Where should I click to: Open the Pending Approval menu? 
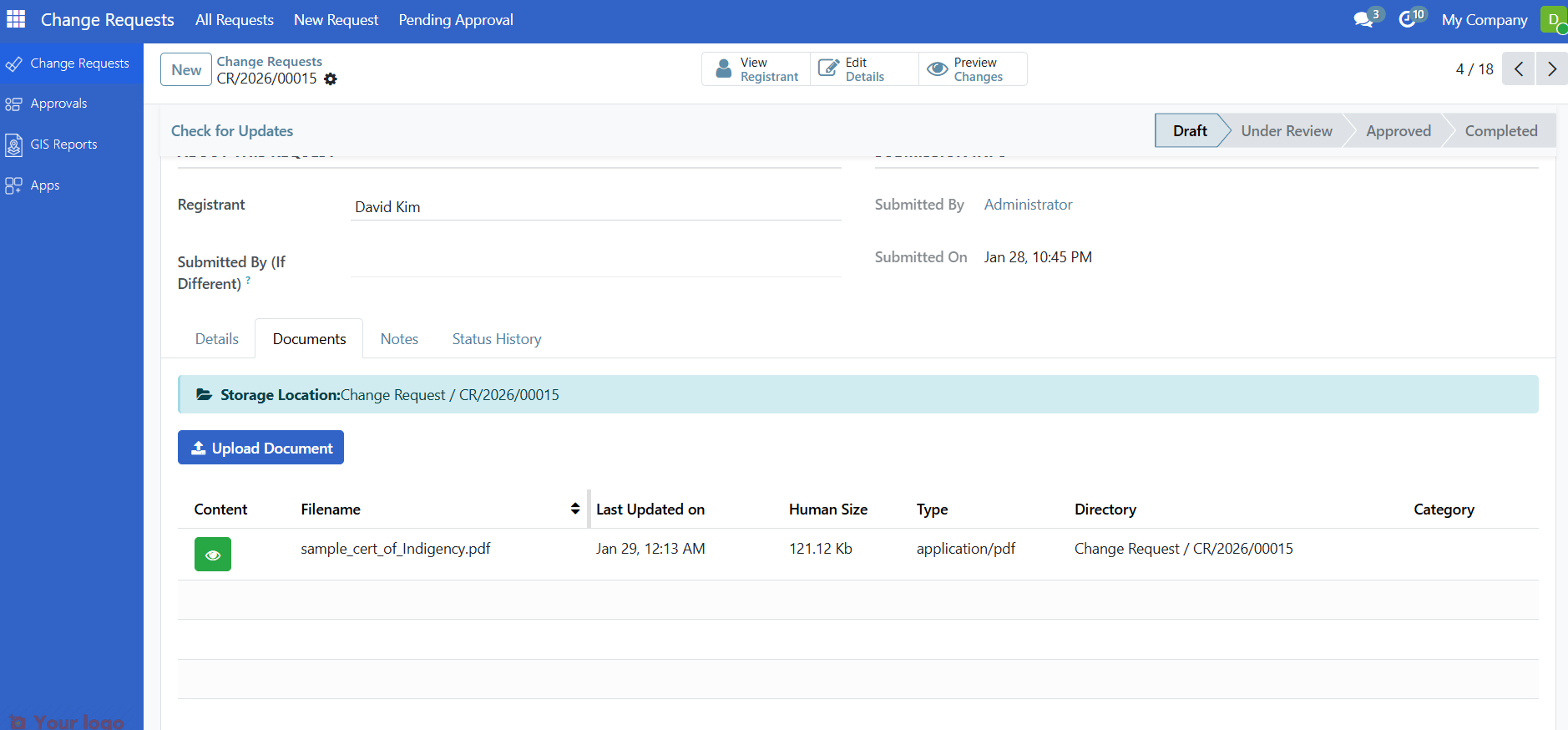[x=455, y=20]
